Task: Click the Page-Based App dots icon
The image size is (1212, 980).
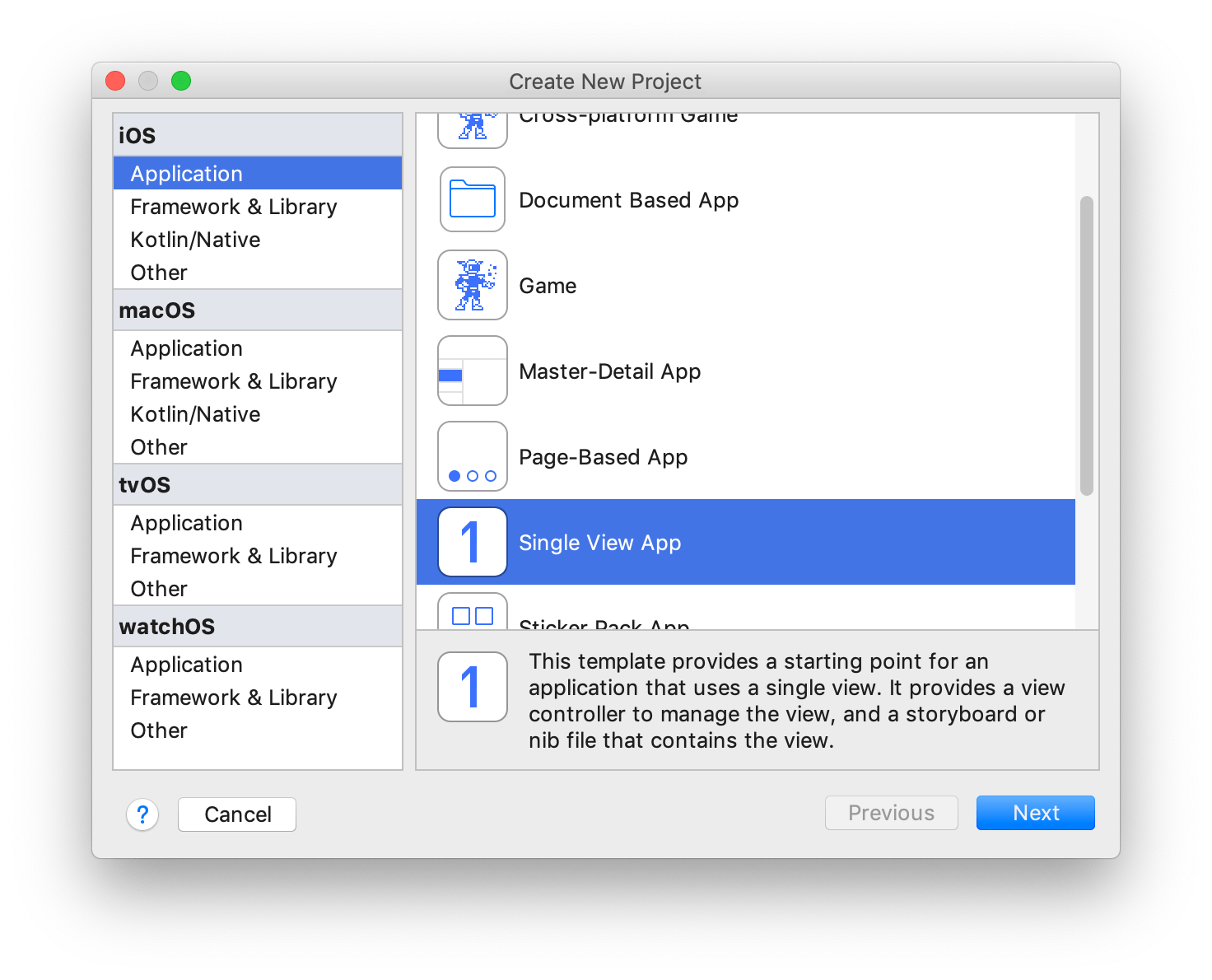Action: pyautogui.click(x=473, y=456)
